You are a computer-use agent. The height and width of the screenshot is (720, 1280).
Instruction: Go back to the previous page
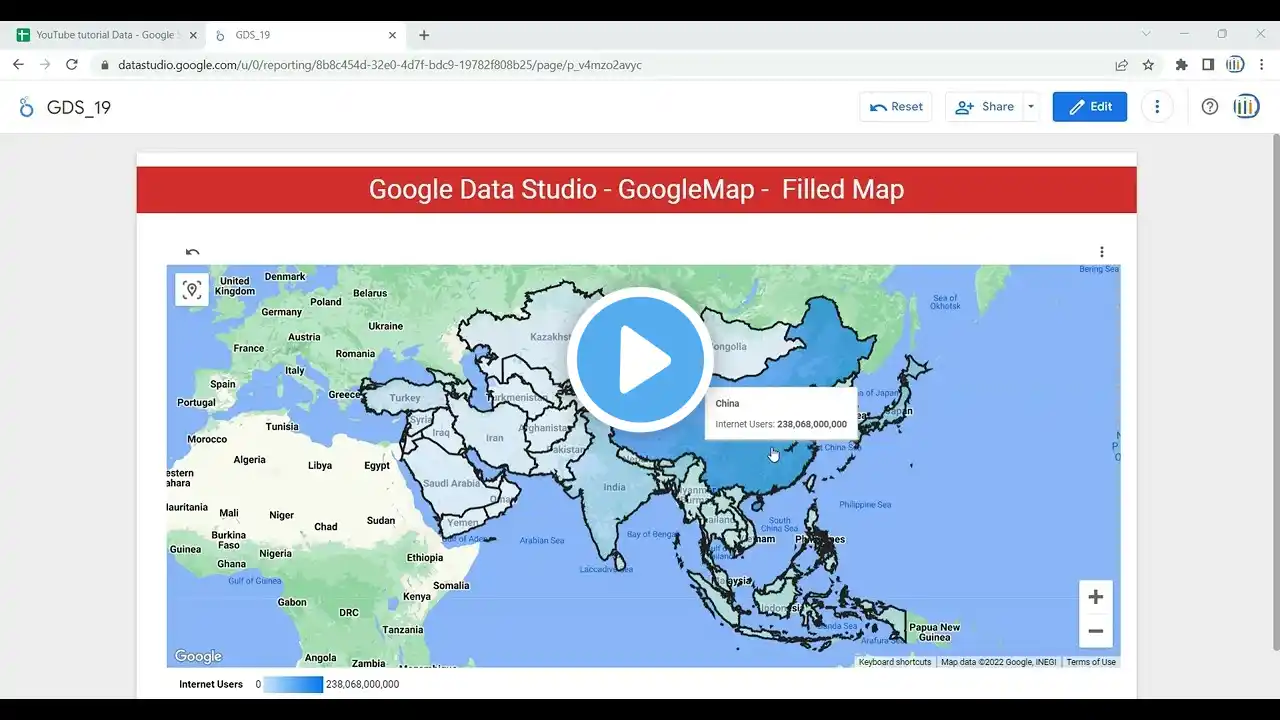(x=18, y=64)
